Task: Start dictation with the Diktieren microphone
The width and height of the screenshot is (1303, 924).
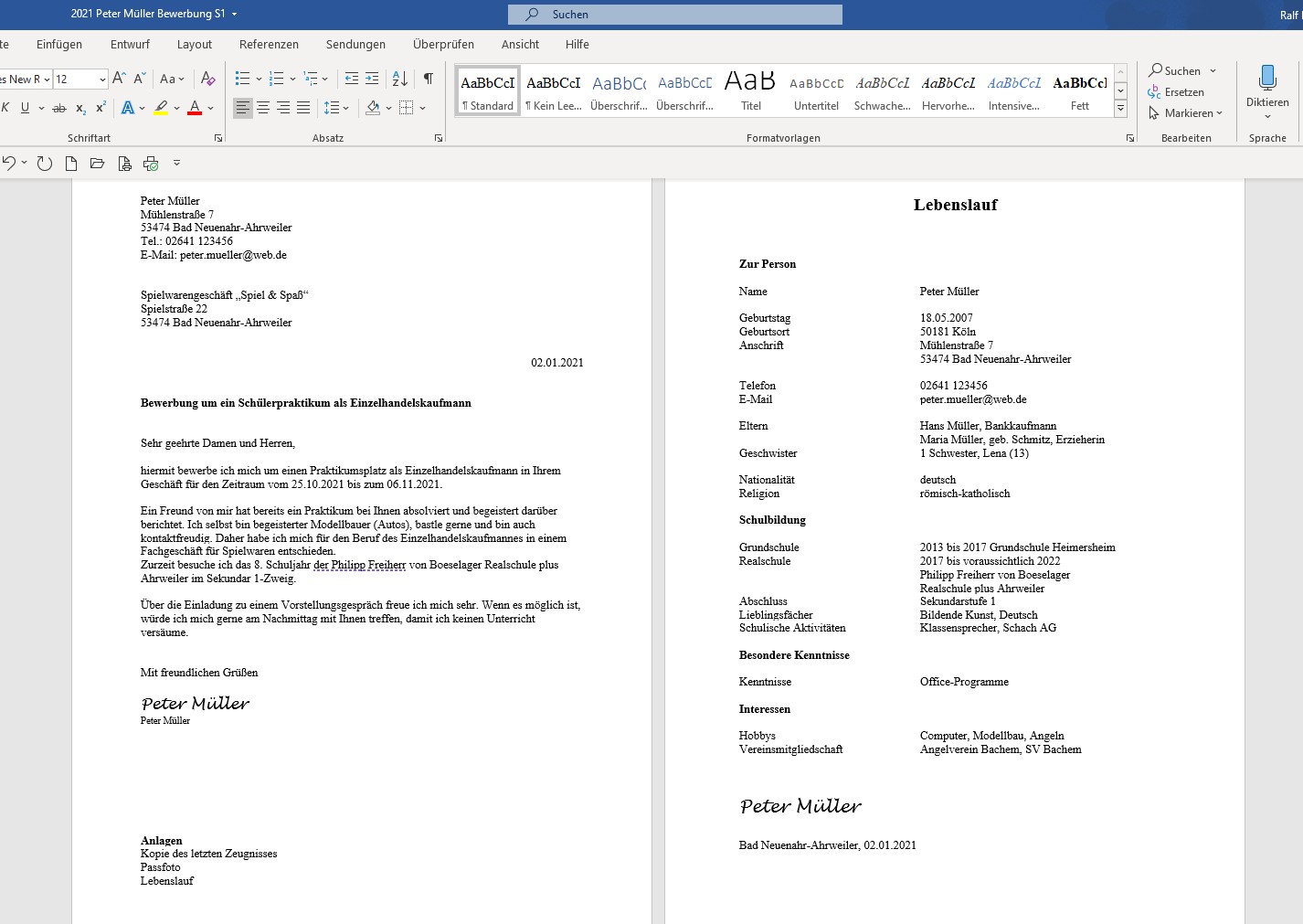Action: click(x=1267, y=90)
